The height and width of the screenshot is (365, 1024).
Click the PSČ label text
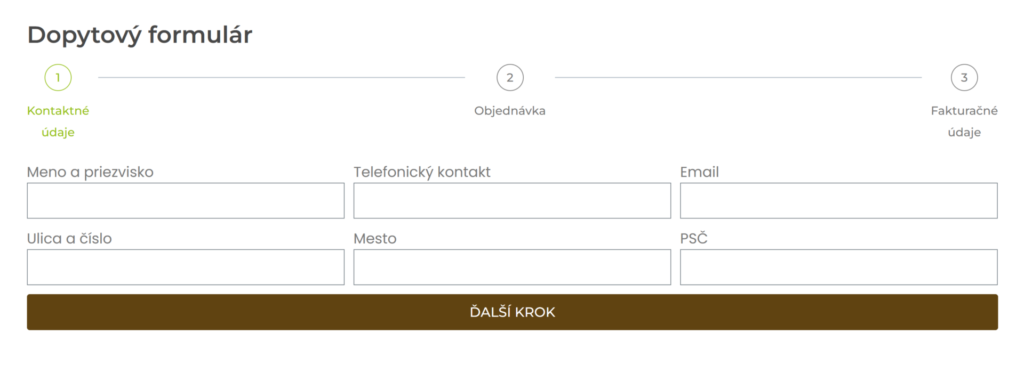(694, 238)
